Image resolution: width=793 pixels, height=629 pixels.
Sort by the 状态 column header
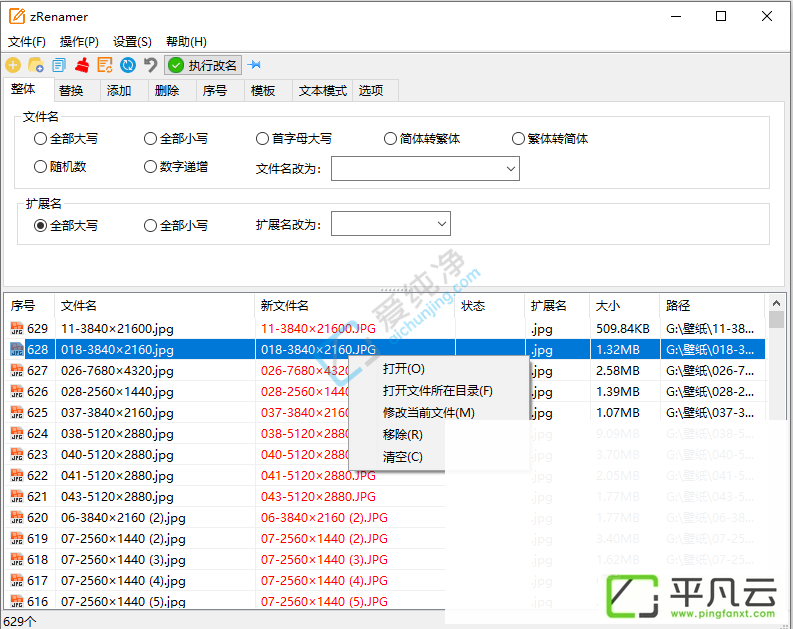click(x=490, y=305)
